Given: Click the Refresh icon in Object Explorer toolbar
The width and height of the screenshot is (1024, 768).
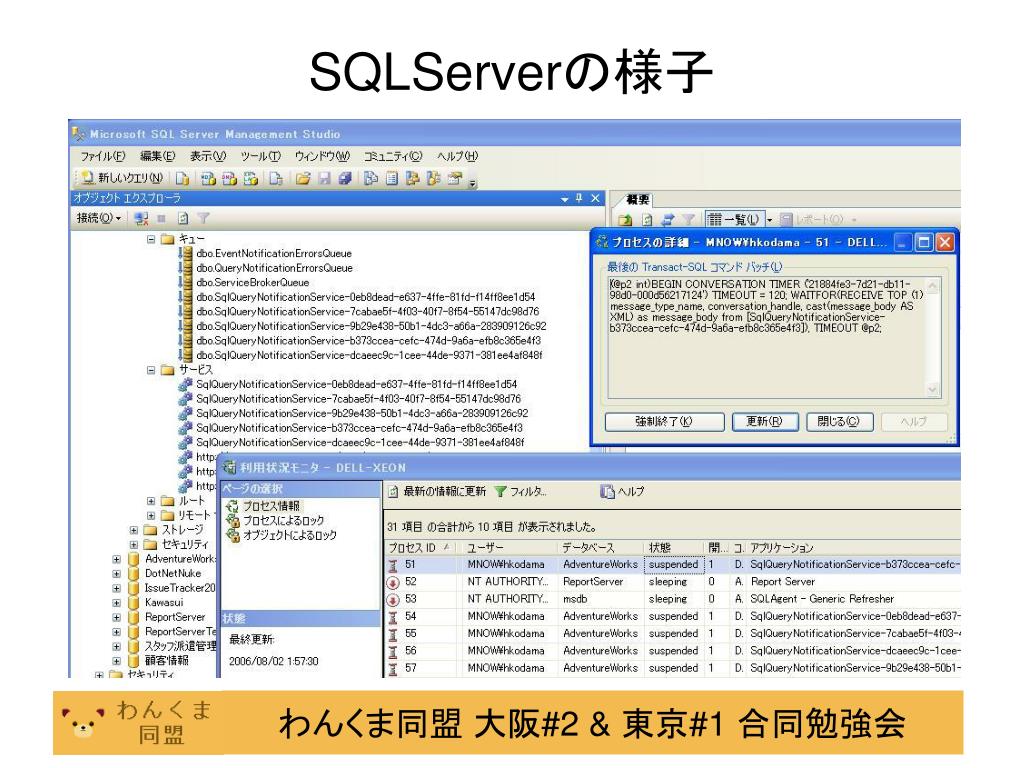Looking at the screenshot, I should pos(183,218).
